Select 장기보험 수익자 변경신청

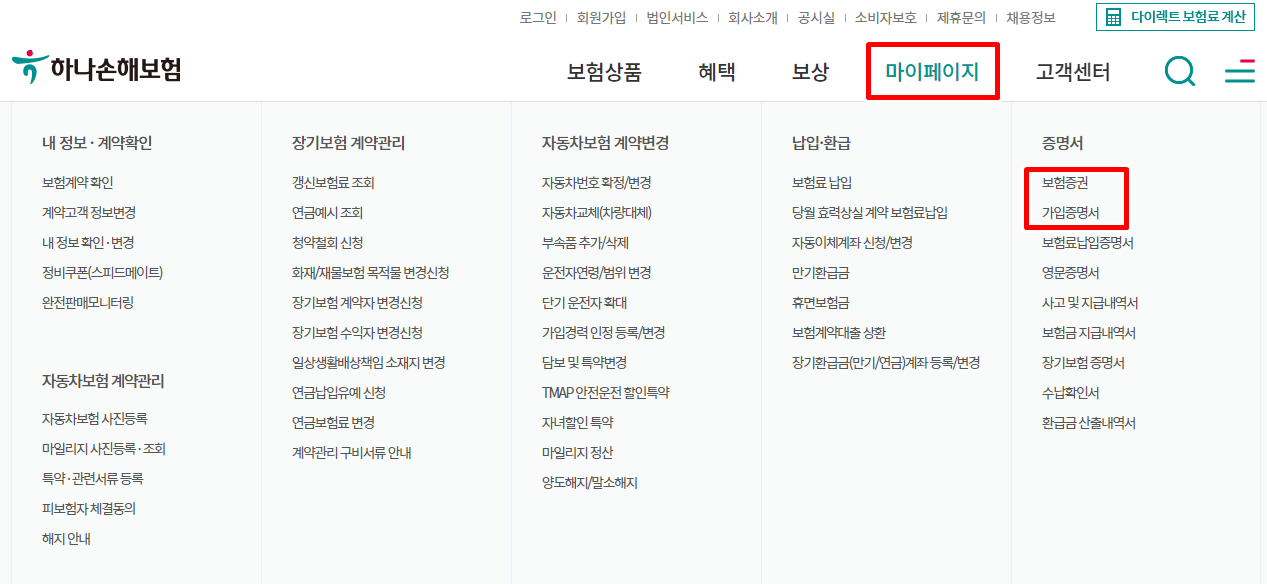point(357,333)
